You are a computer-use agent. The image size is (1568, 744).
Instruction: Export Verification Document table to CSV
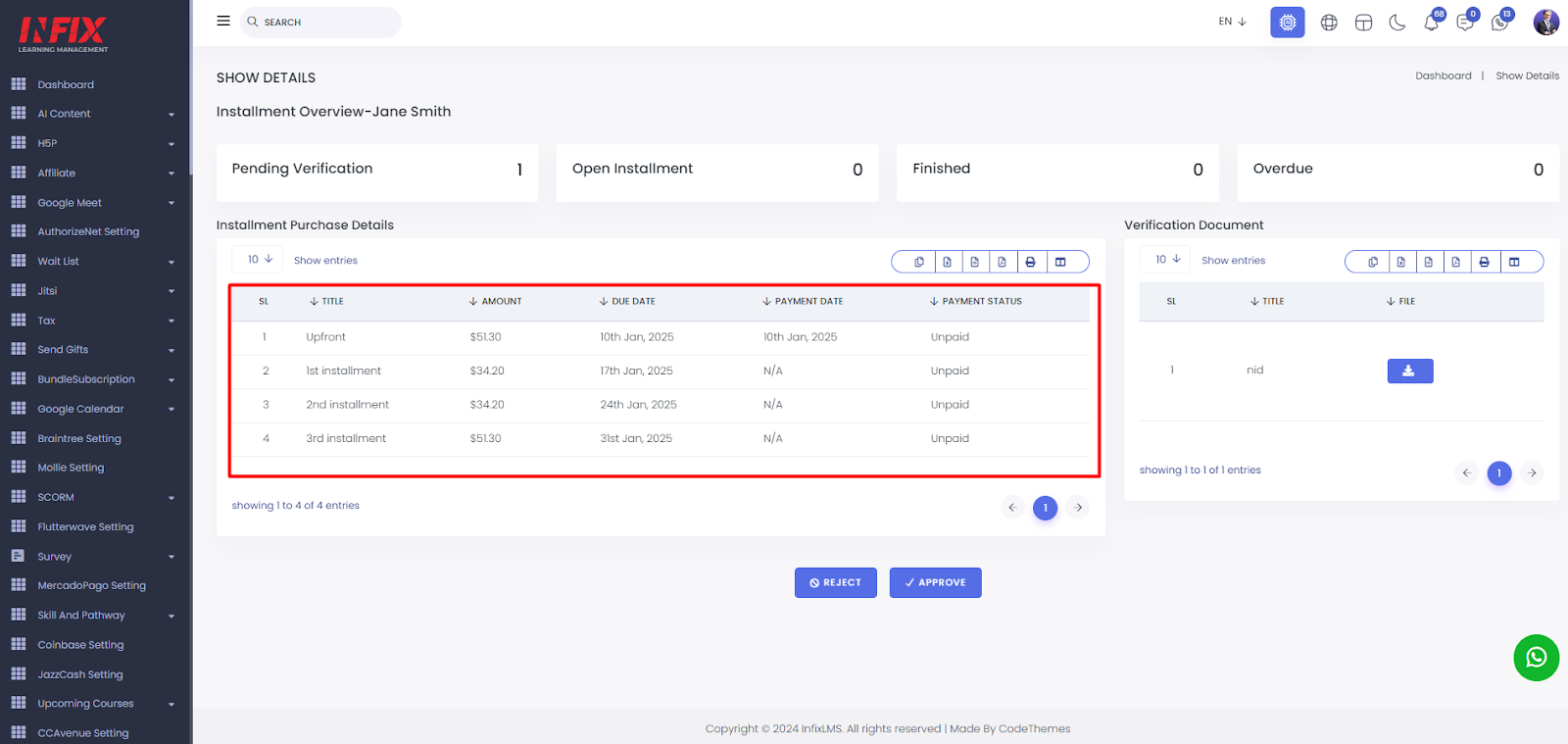(1428, 262)
